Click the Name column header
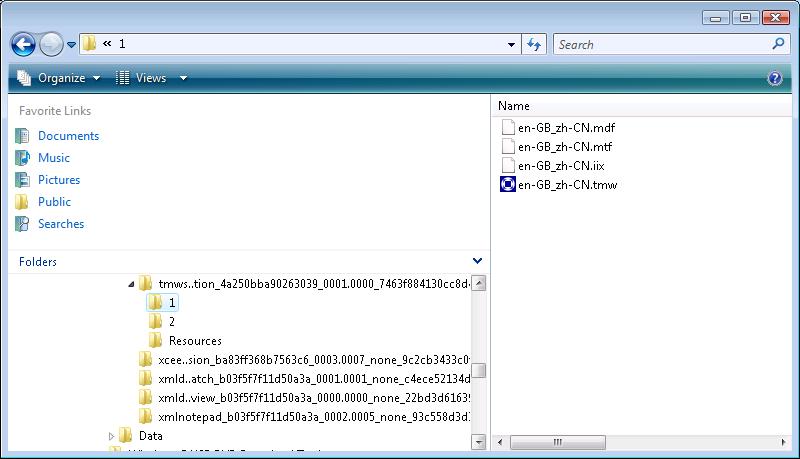800x459 pixels. (x=514, y=106)
